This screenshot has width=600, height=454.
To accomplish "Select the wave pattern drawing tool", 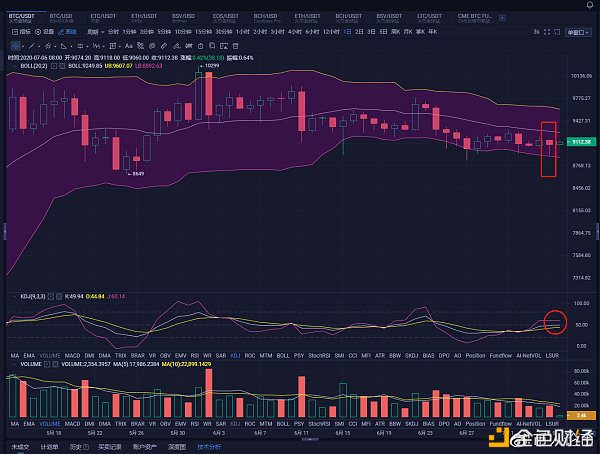I will coord(96,46).
